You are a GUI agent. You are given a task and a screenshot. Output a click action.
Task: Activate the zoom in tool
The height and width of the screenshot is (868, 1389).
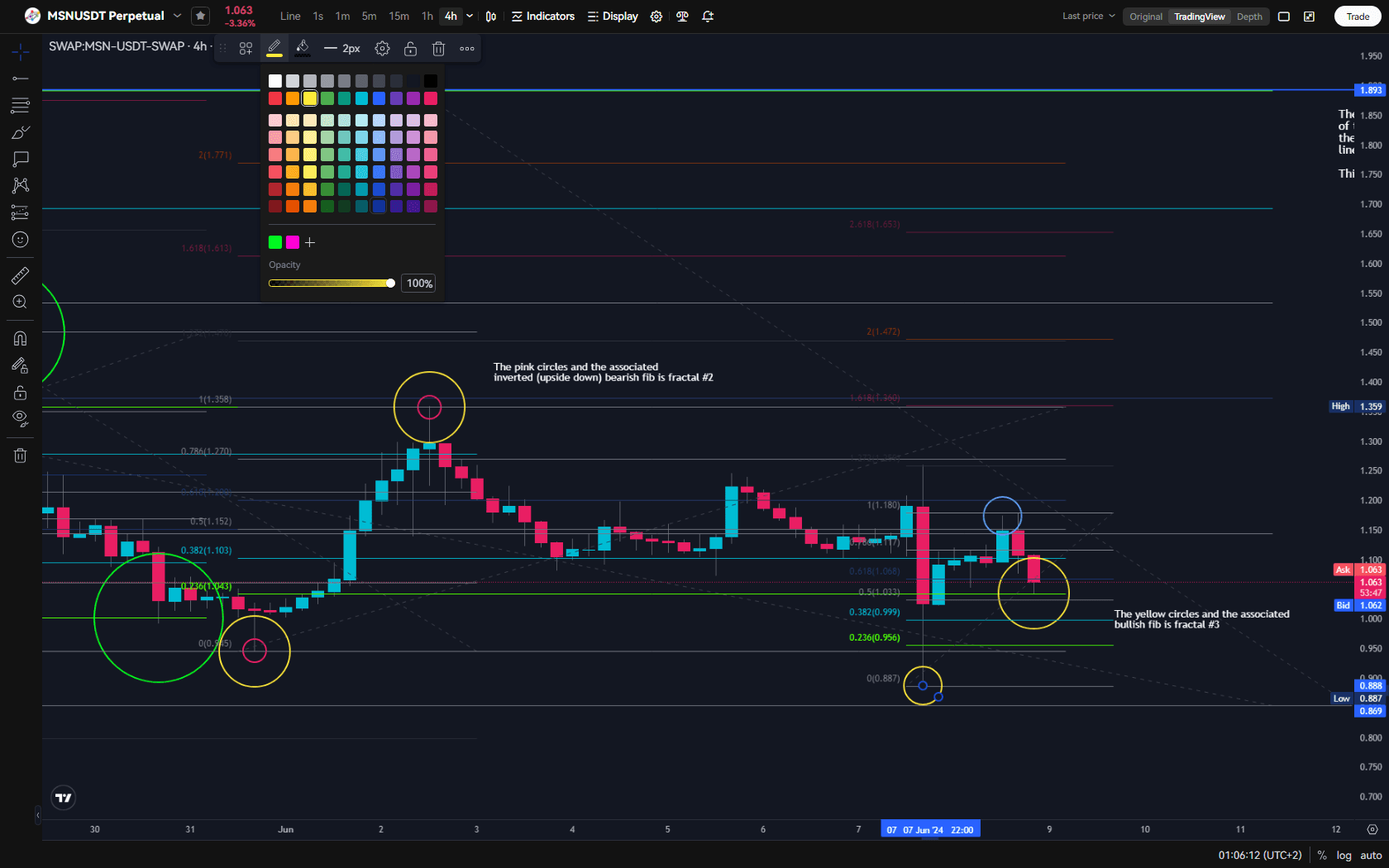(x=21, y=303)
